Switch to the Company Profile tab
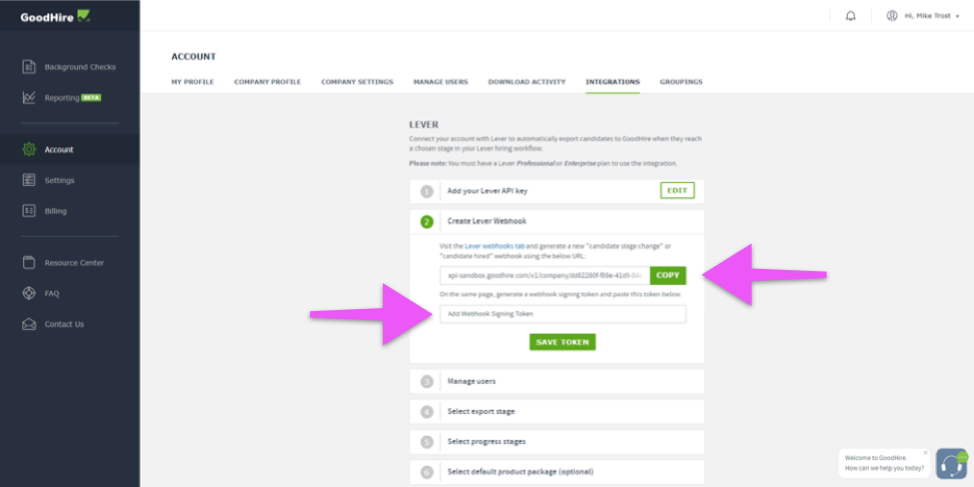This screenshot has width=974, height=487. coord(267,82)
